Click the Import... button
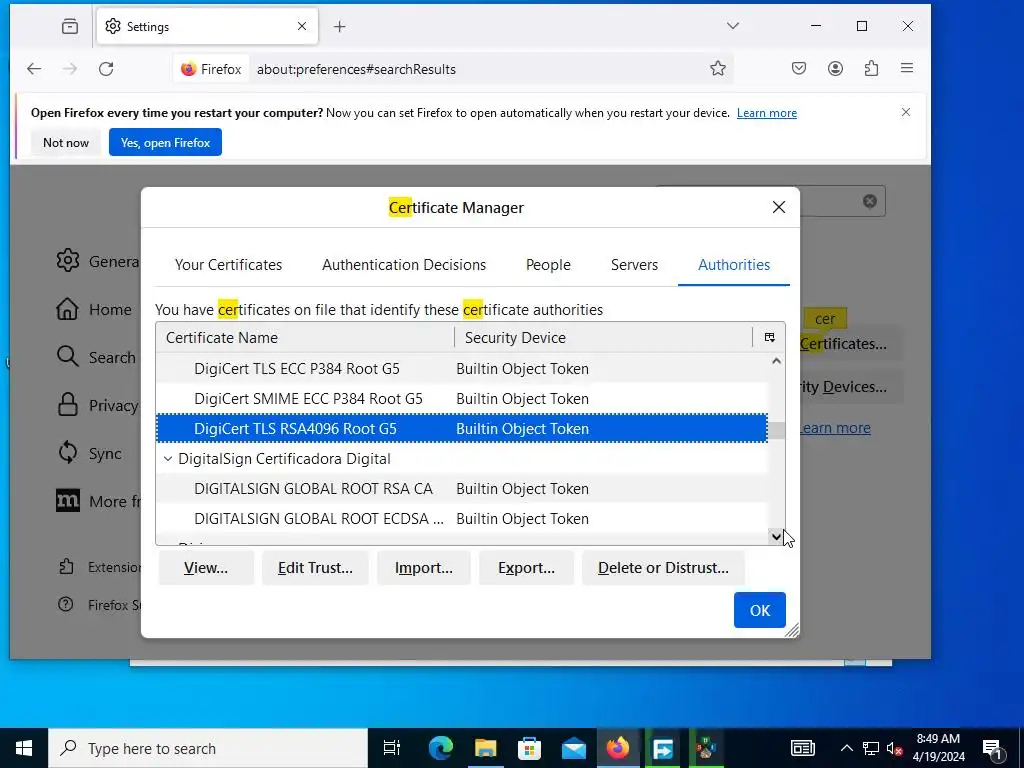 coord(423,568)
